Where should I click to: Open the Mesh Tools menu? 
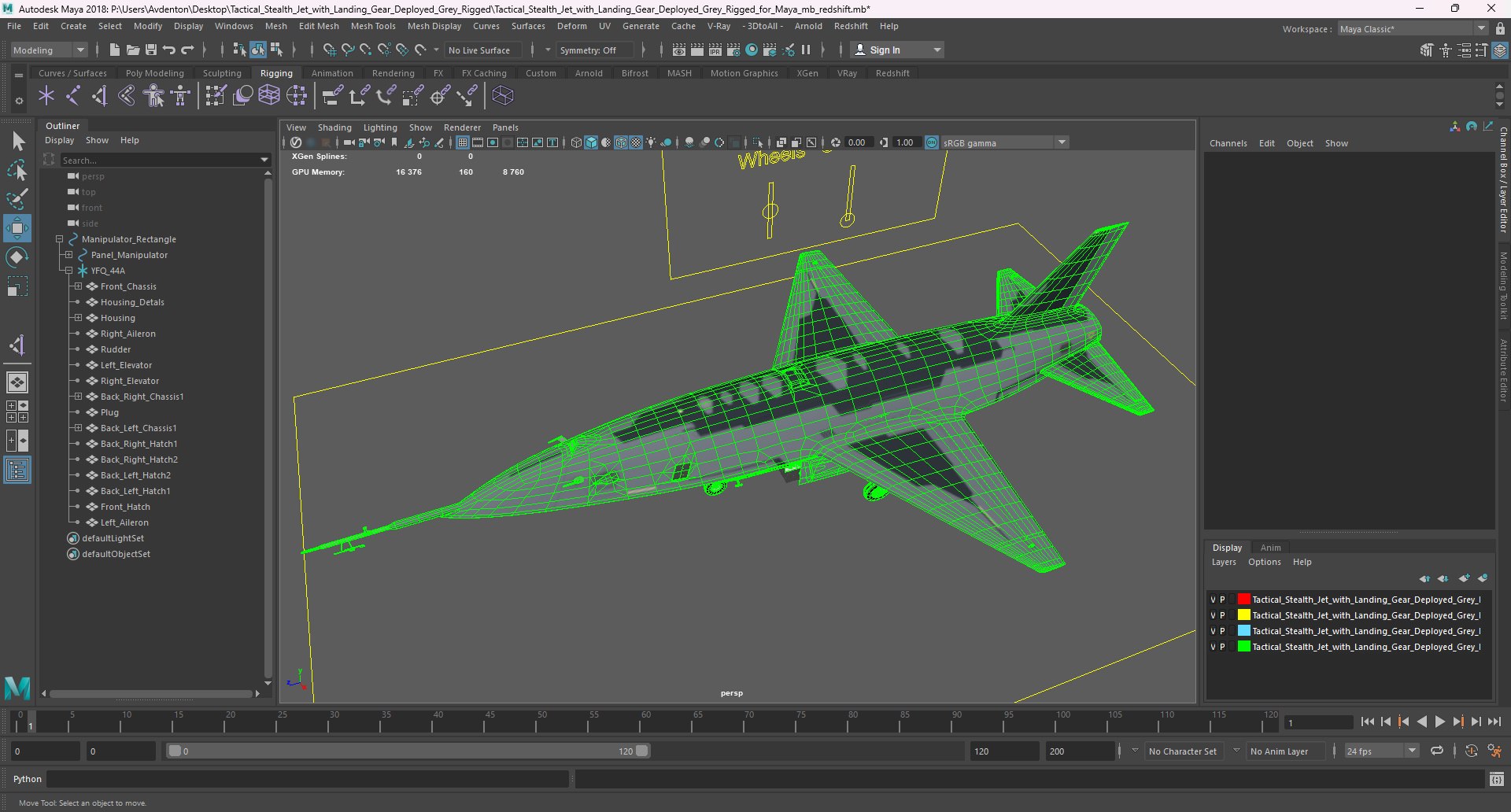(373, 26)
